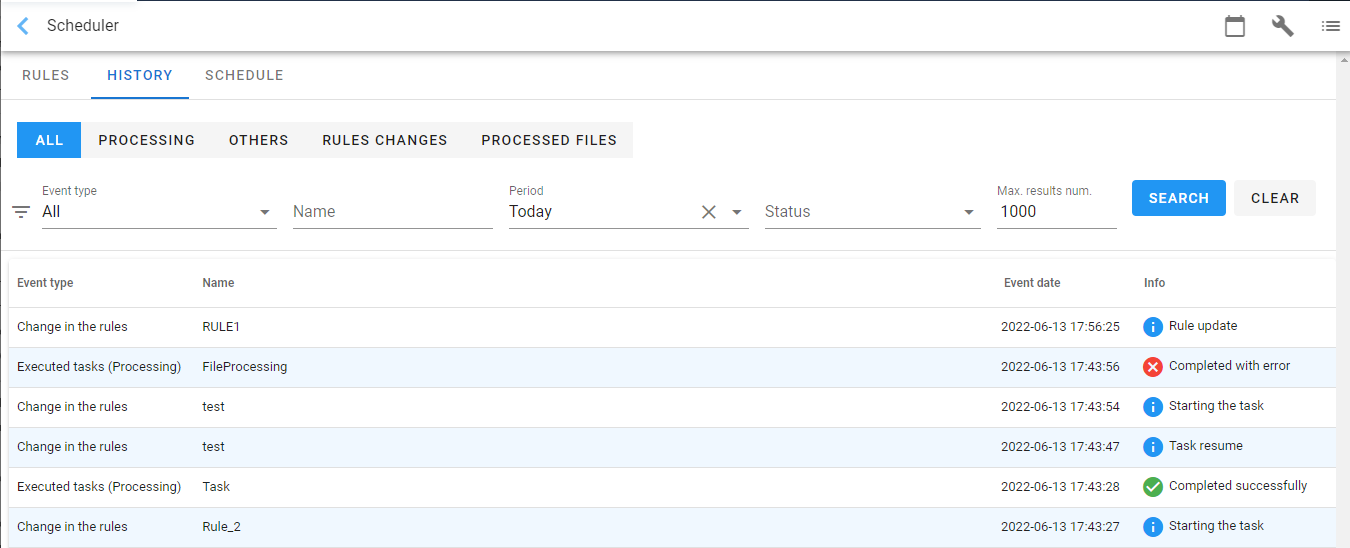Open the Status dropdown
Viewport: 1350px width, 548px height.
872,212
